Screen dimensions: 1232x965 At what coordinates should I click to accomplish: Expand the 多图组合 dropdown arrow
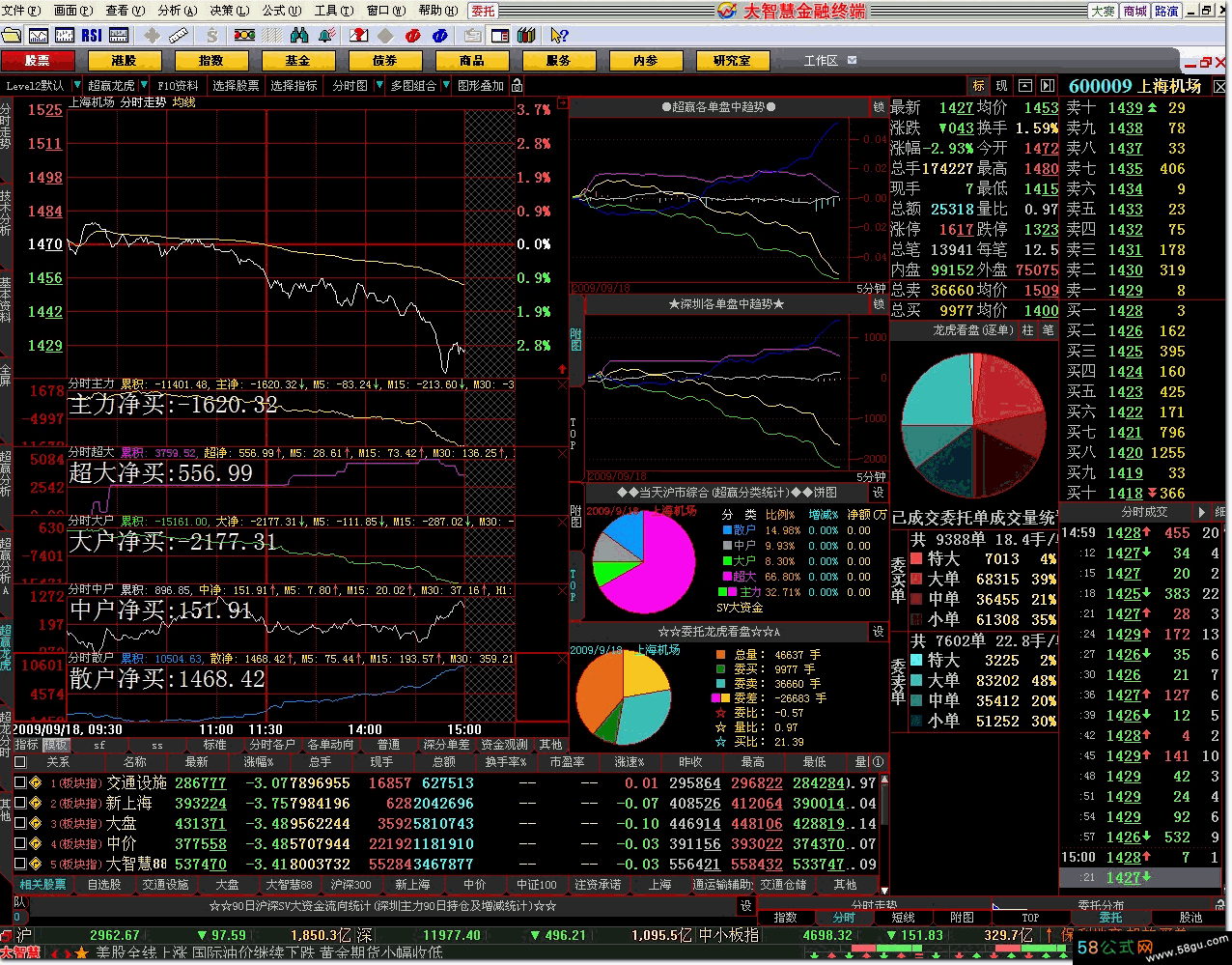tap(445, 86)
